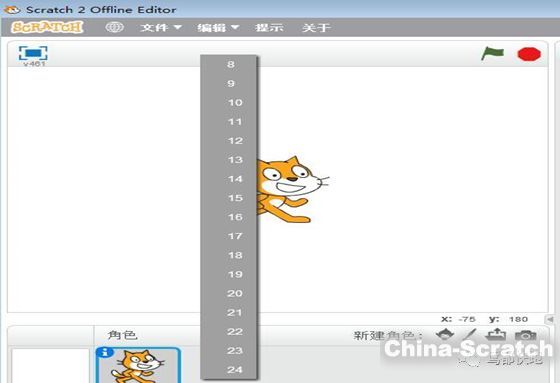Open the 关于 menu item
This screenshot has width=560, height=383.
pos(316,28)
